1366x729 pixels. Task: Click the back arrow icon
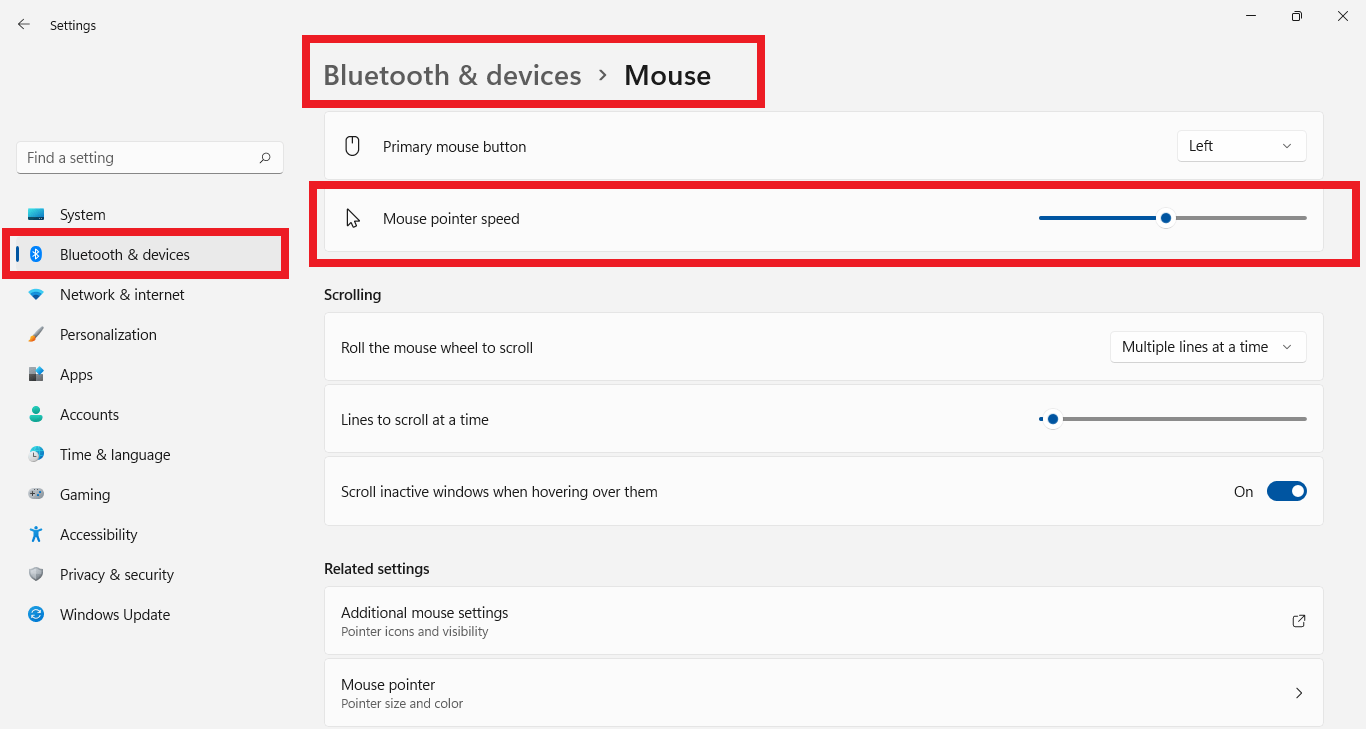(24, 25)
